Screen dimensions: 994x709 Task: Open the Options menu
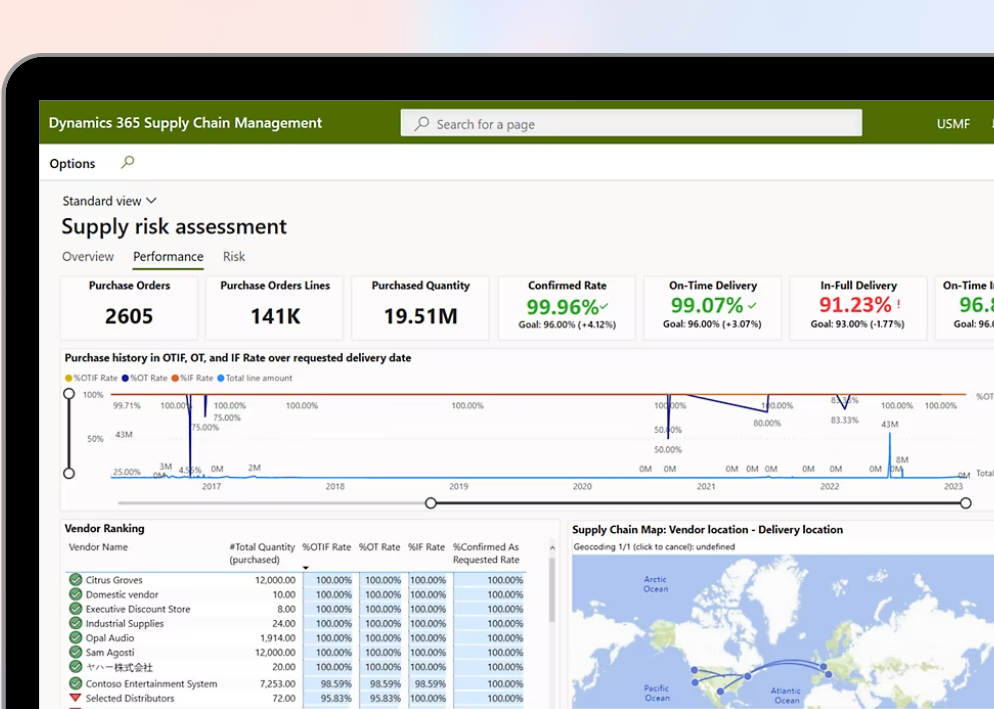(72, 164)
